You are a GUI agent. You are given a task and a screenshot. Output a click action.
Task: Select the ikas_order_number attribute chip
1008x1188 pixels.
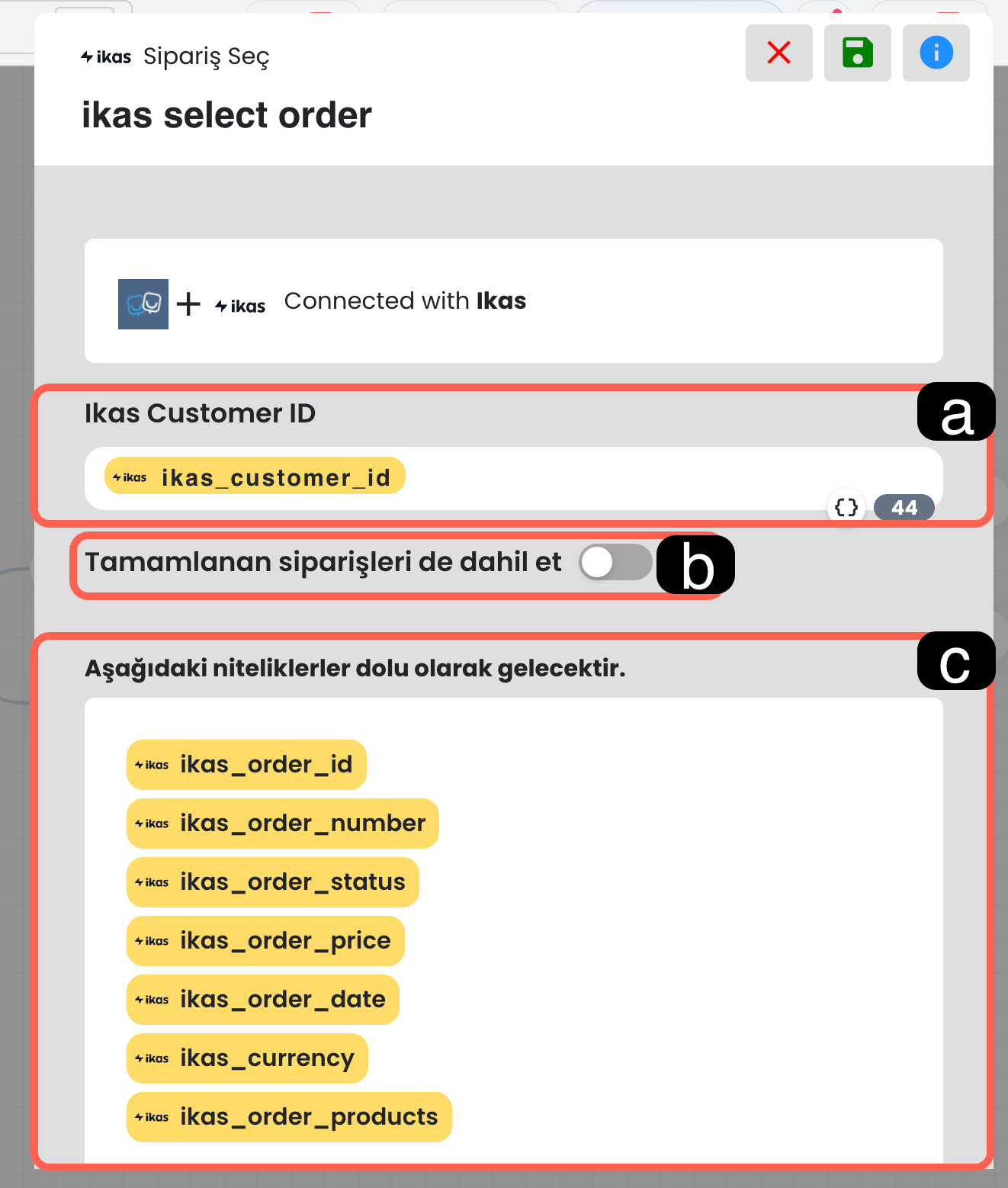[282, 824]
